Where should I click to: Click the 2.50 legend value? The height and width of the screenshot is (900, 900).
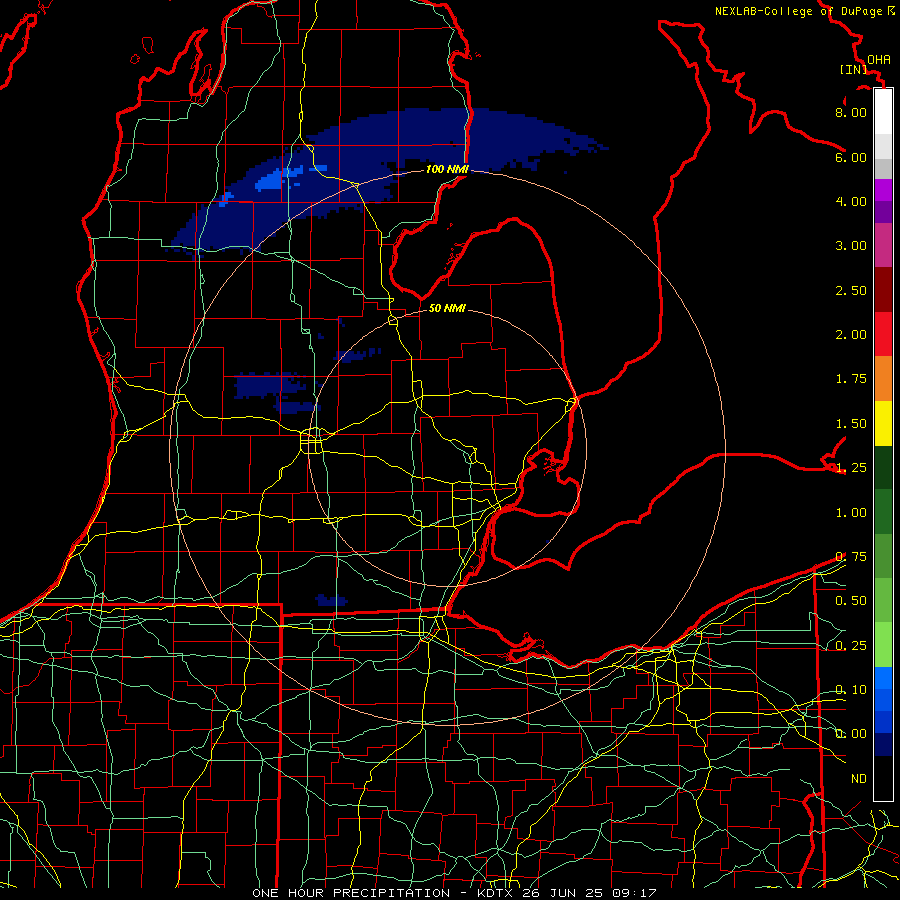pyautogui.click(x=851, y=290)
